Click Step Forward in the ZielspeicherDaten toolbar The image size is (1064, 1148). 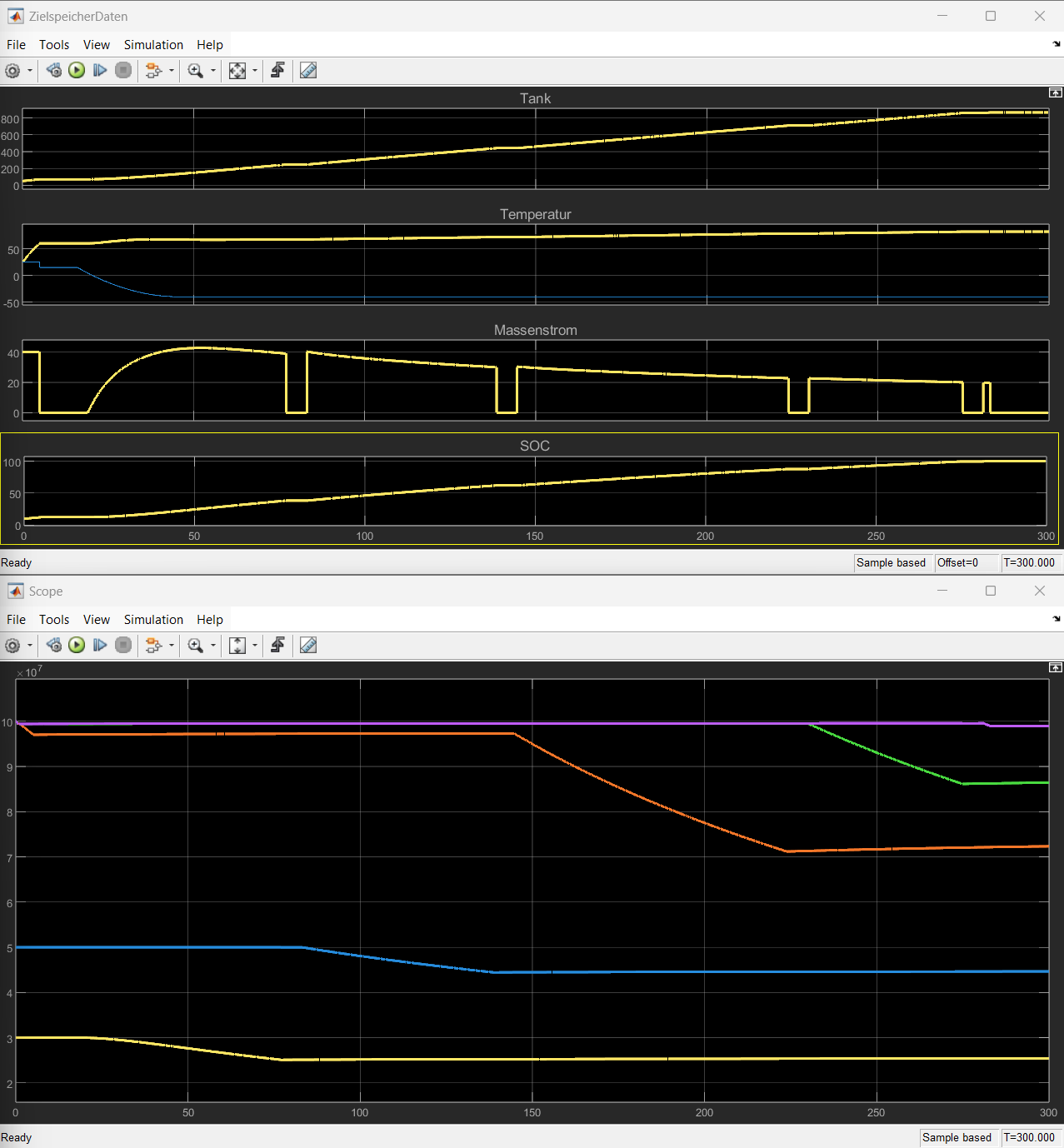[100, 71]
